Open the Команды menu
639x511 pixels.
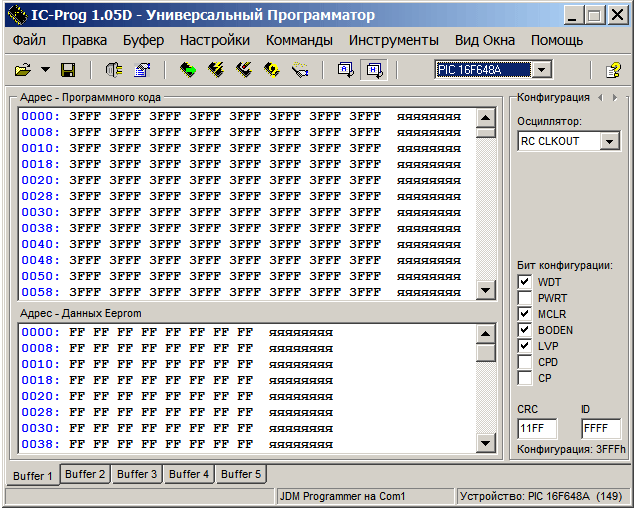pyautogui.click(x=299, y=40)
